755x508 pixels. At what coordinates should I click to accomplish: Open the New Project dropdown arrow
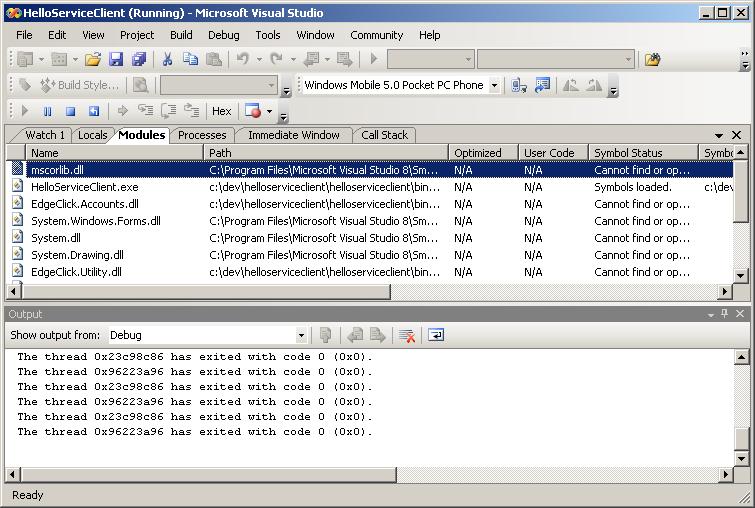(x=41, y=59)
